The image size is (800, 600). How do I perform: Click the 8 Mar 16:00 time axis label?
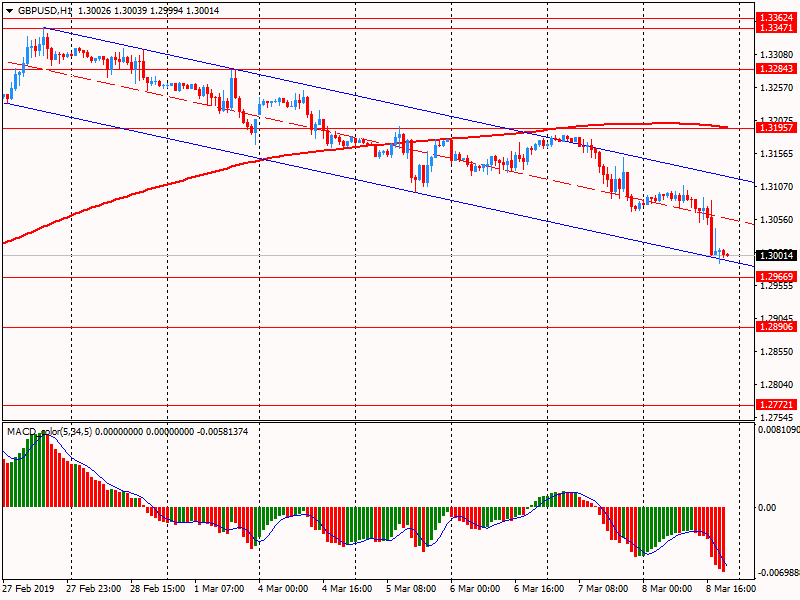[731, 589]
